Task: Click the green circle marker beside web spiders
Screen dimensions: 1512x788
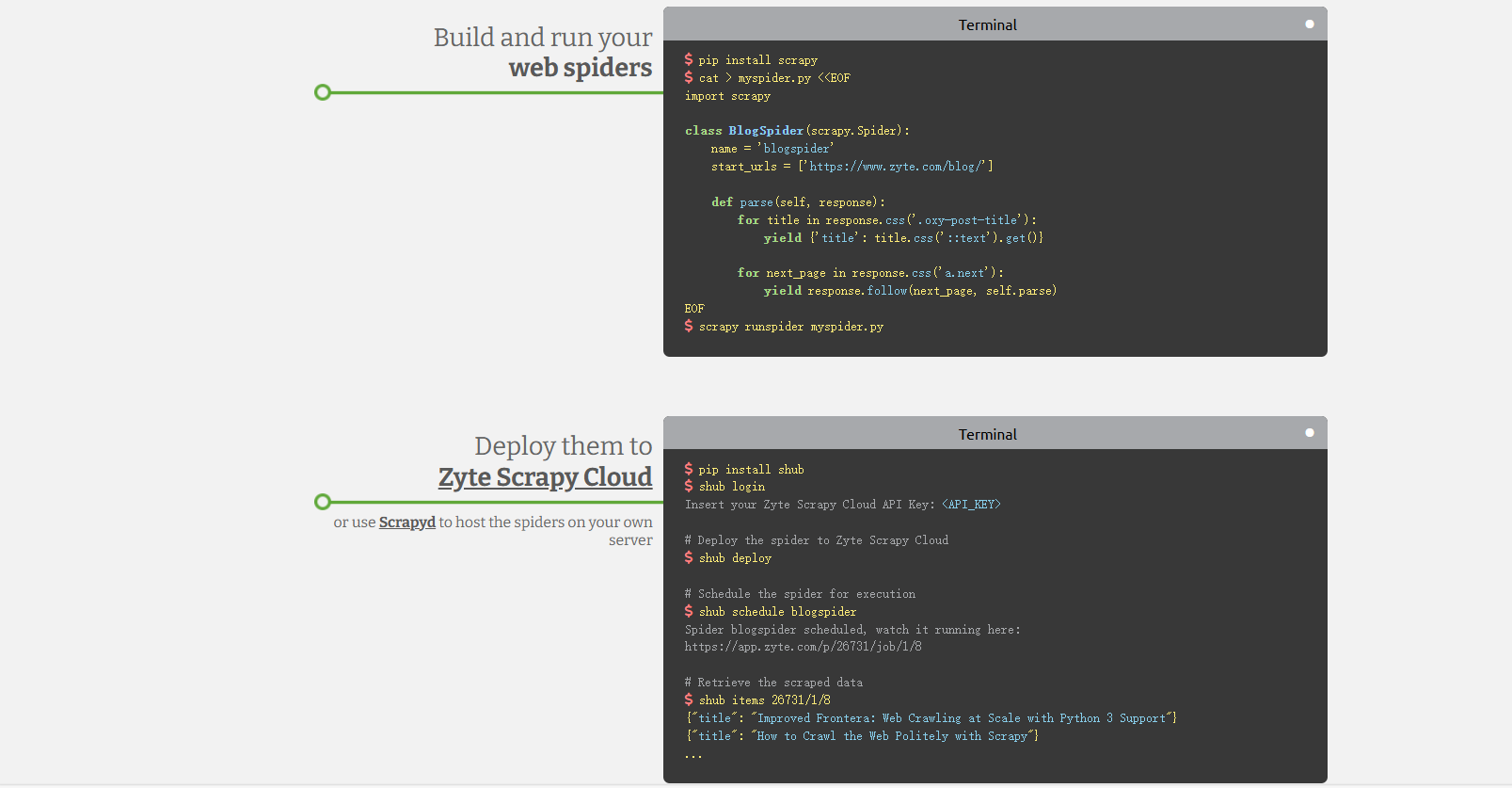Action: pos(323,92)
